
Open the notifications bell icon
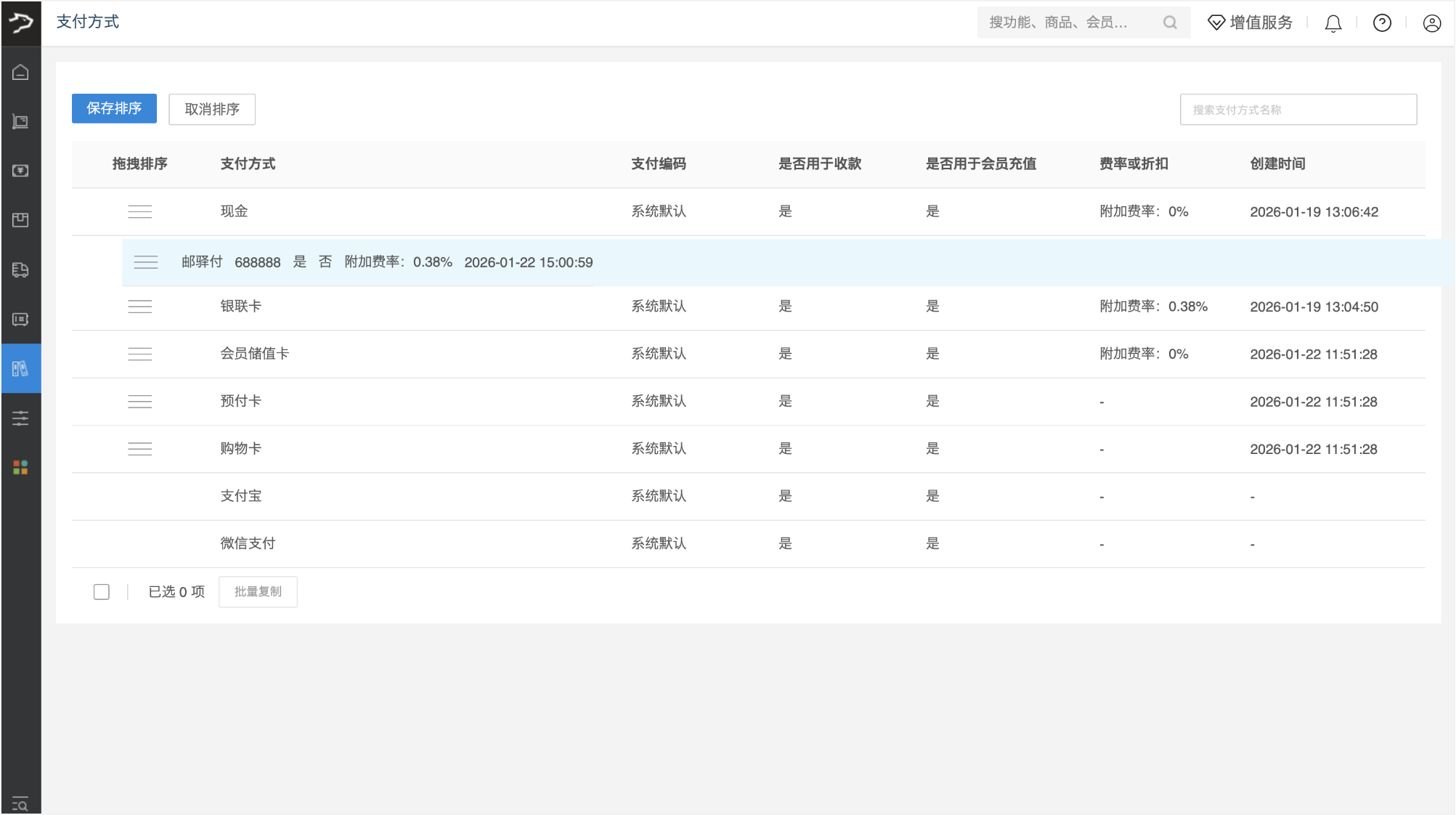tap(1333, 23)
